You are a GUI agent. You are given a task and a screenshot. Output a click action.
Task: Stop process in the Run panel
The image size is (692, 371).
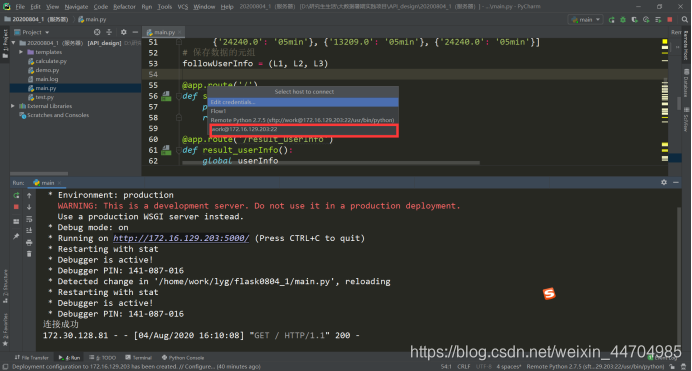(x=16, y=206)
